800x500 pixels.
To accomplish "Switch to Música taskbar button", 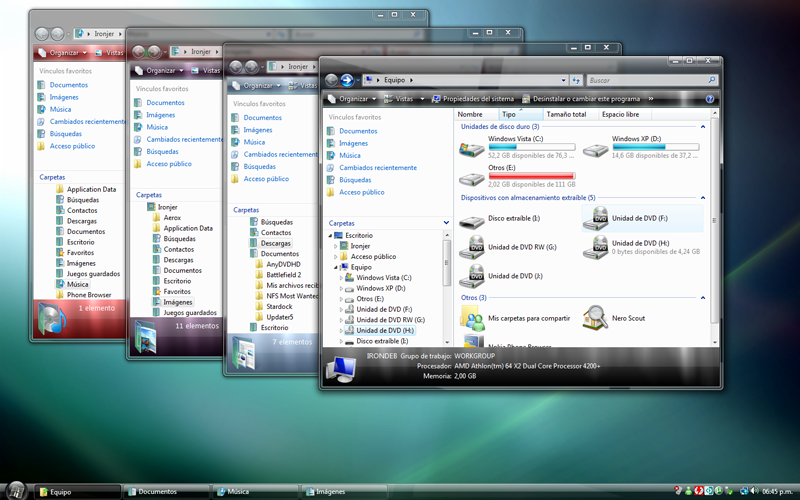I will click(x=255, y=492).
